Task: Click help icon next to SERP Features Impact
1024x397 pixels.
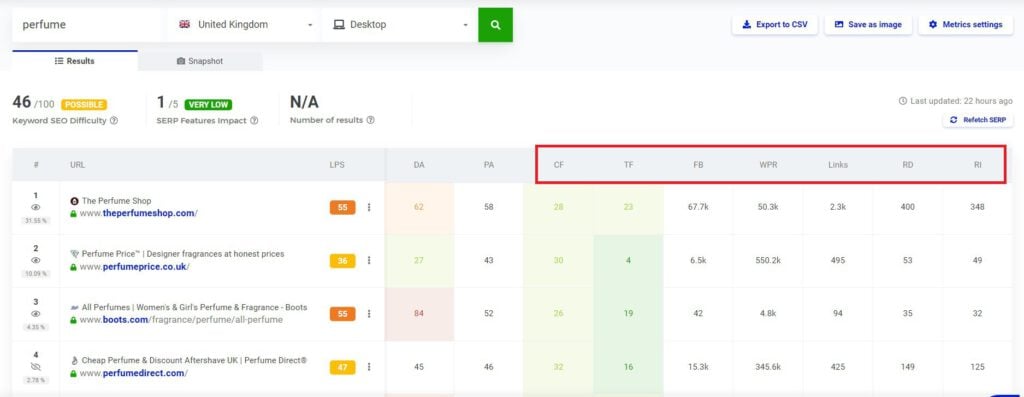Action: tap(254, 120)
